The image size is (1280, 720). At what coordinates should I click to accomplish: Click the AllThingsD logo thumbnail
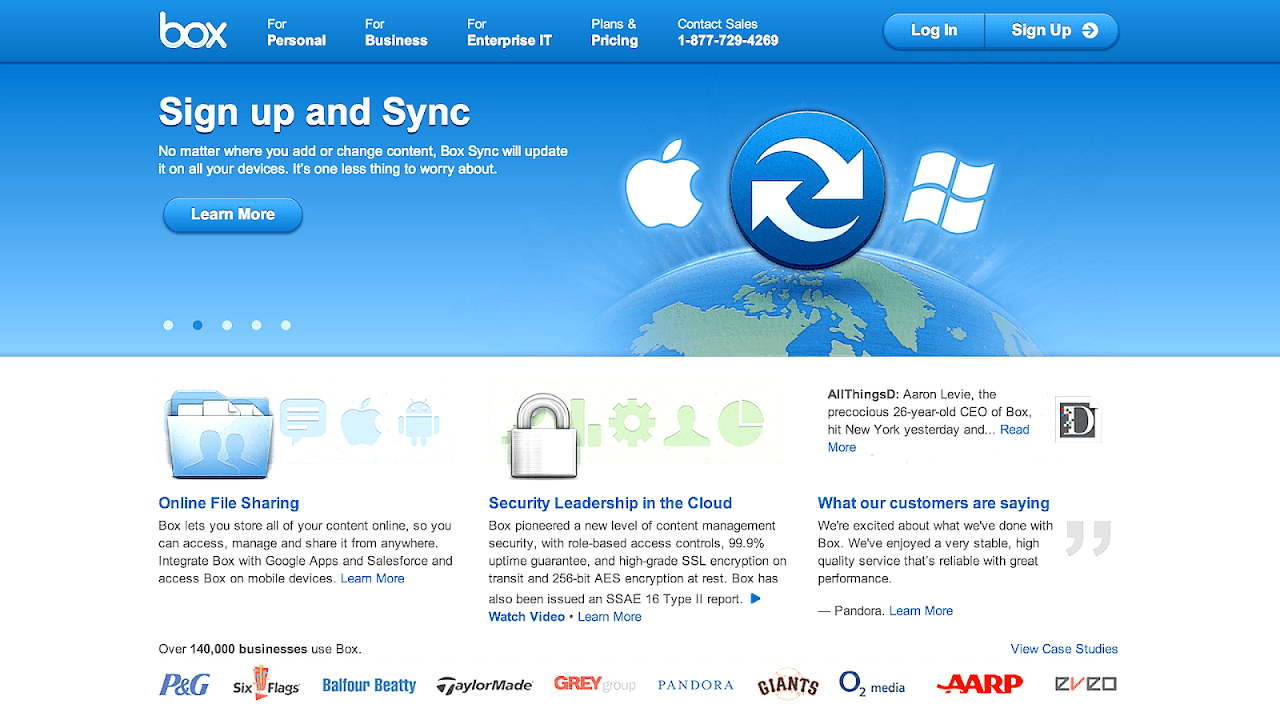pyautogui.click(x=1078, y=421)
